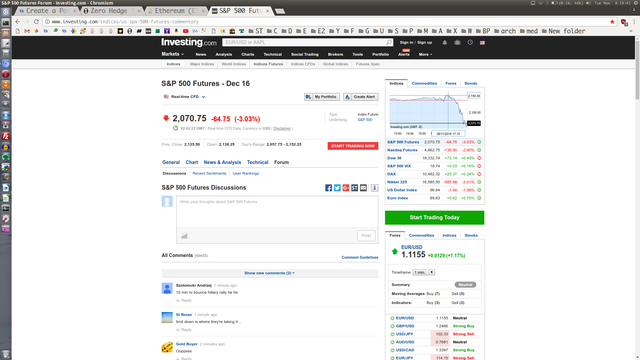Viewport: 640px width, 360px height.
Task: Click the info icon beside share buttons
Action: coord(374,188)
